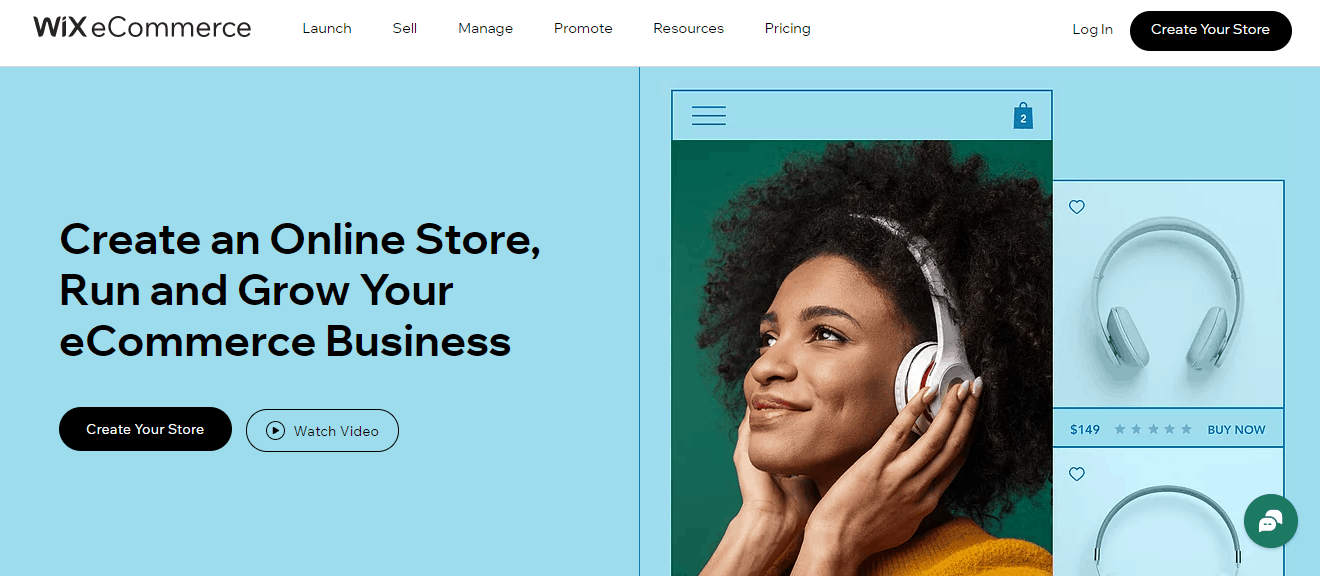Viewport: 1320px width, 576px height.
Task: Click the Log In link
Action: pos(1092,30)
